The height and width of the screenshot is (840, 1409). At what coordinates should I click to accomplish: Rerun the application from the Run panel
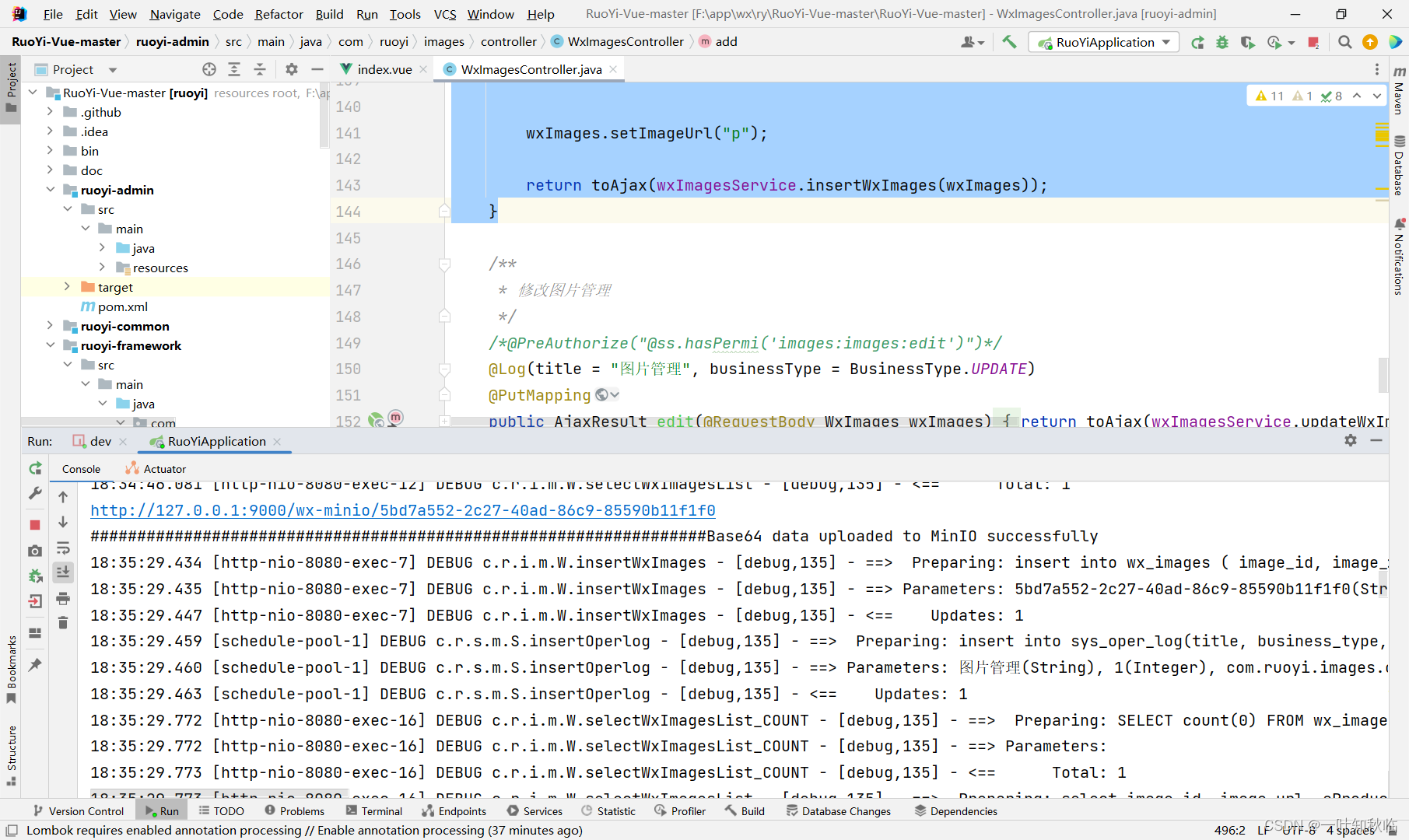[x=35, y=469]
